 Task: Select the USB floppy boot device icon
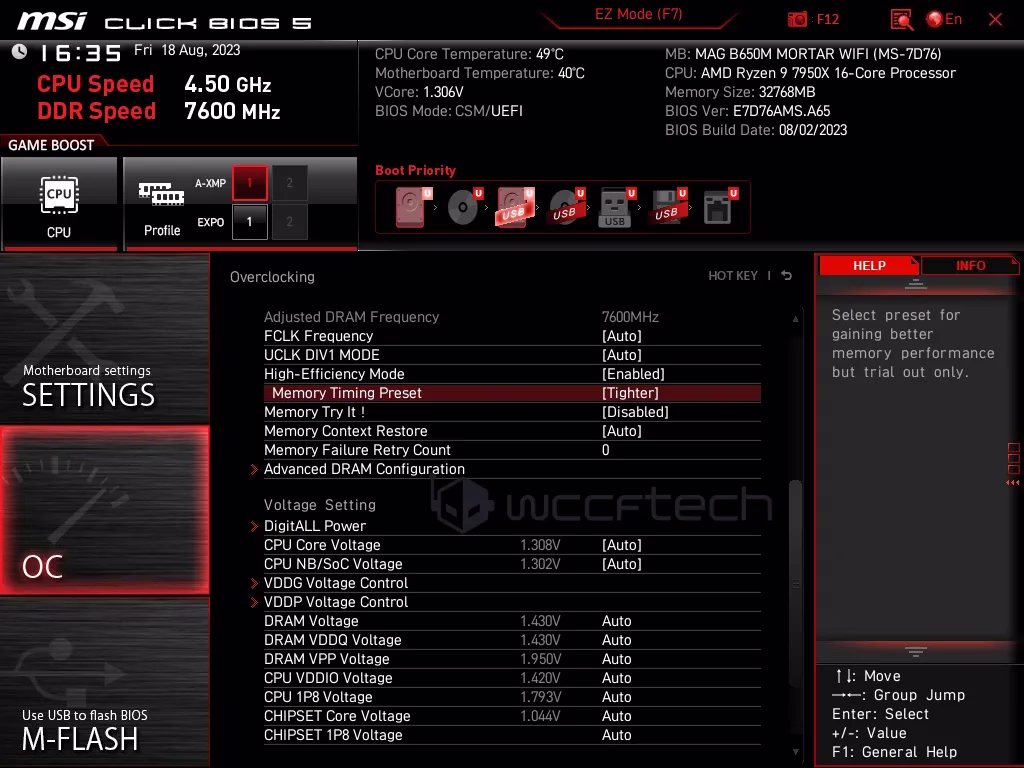(667, 207)
